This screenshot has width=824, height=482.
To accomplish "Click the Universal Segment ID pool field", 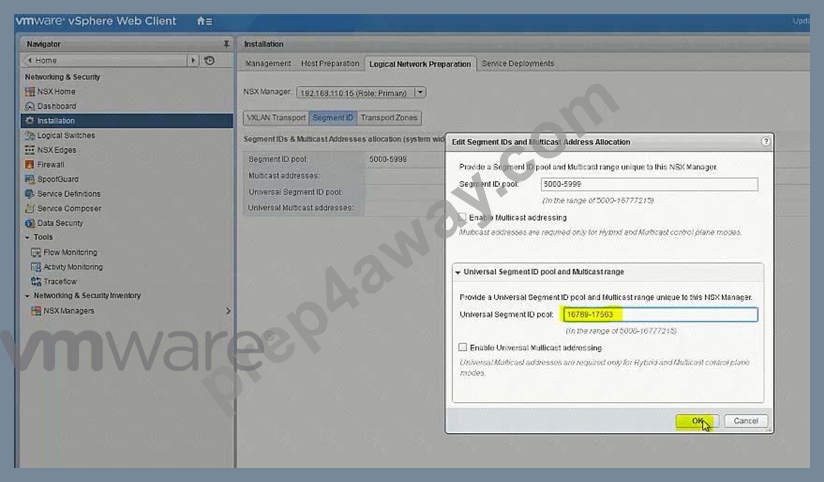I will (660, 314).
